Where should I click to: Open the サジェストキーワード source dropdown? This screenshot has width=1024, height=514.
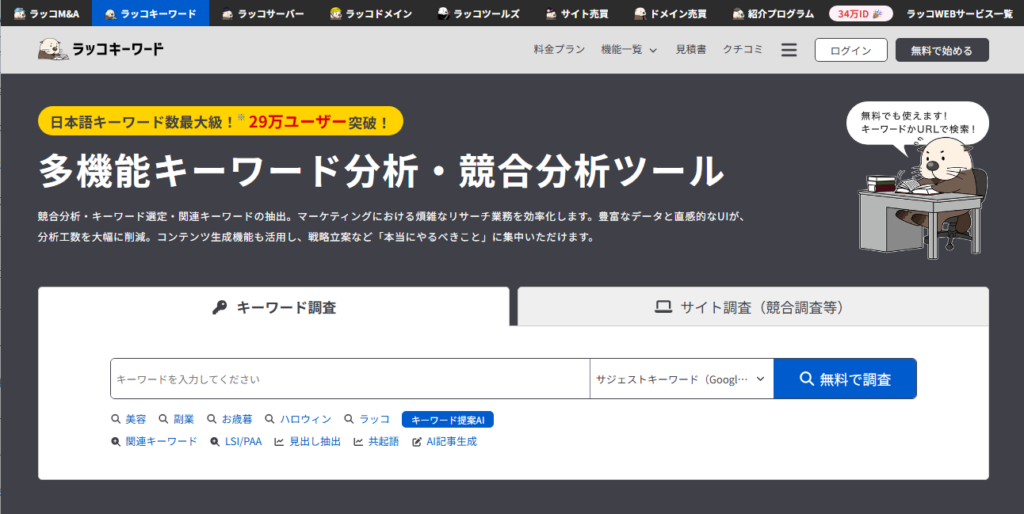[x=681, y=379]
